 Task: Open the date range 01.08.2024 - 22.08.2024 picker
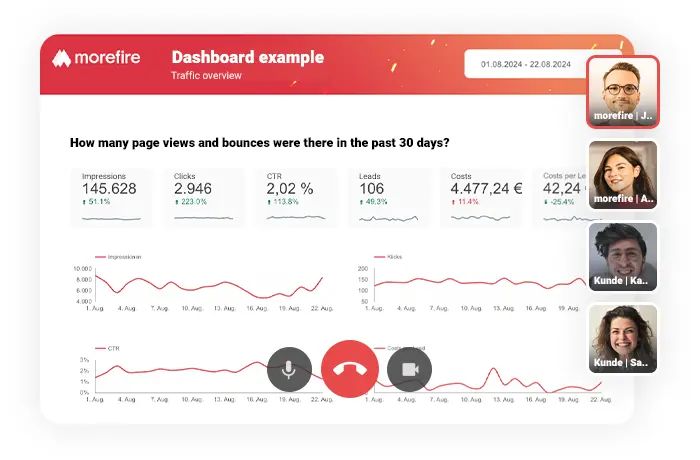pyautogui.click(x=525, y=64)
